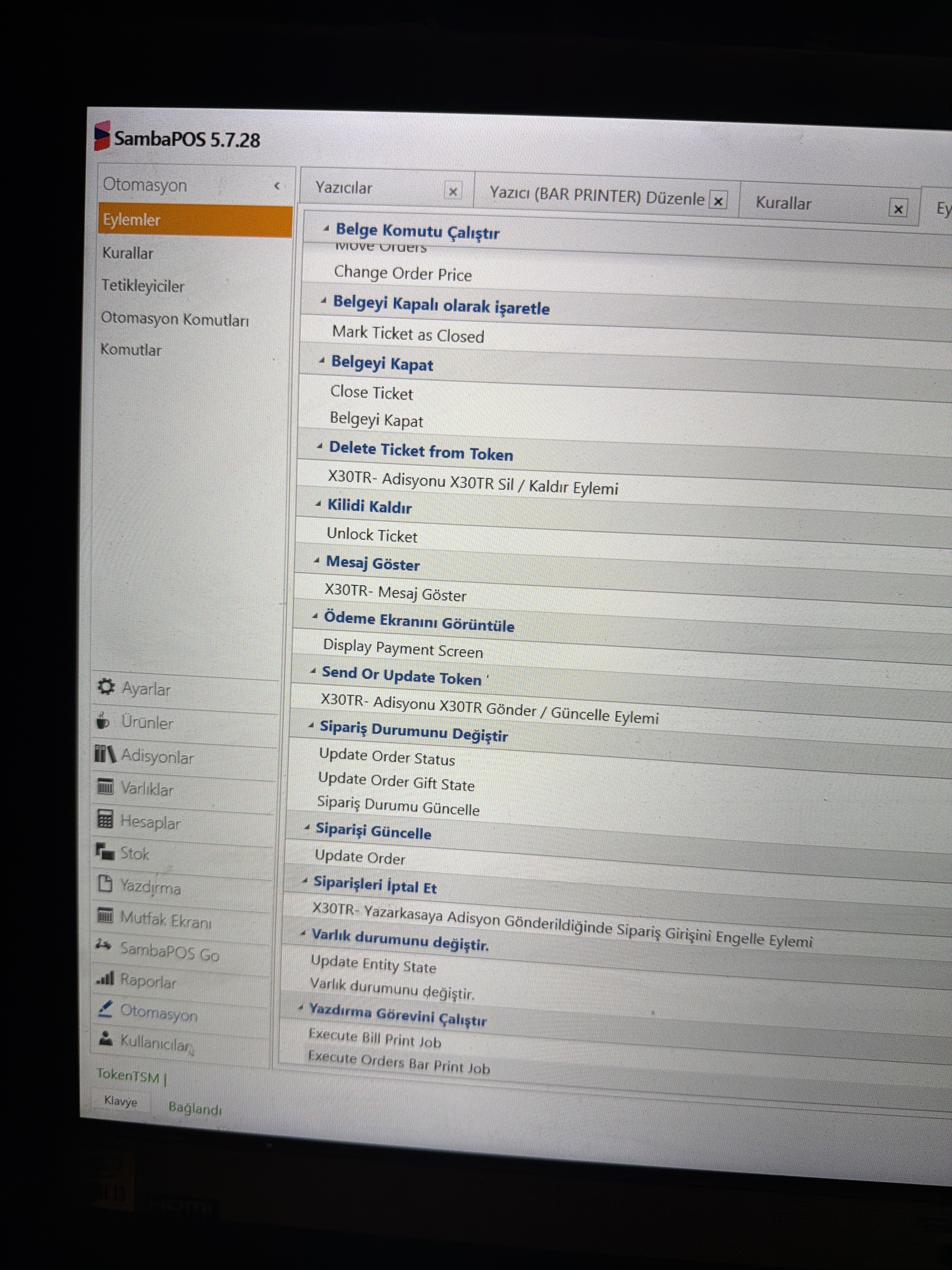Click the Klavye button
The image size is (952, 1270).
tap(121, 1101)
